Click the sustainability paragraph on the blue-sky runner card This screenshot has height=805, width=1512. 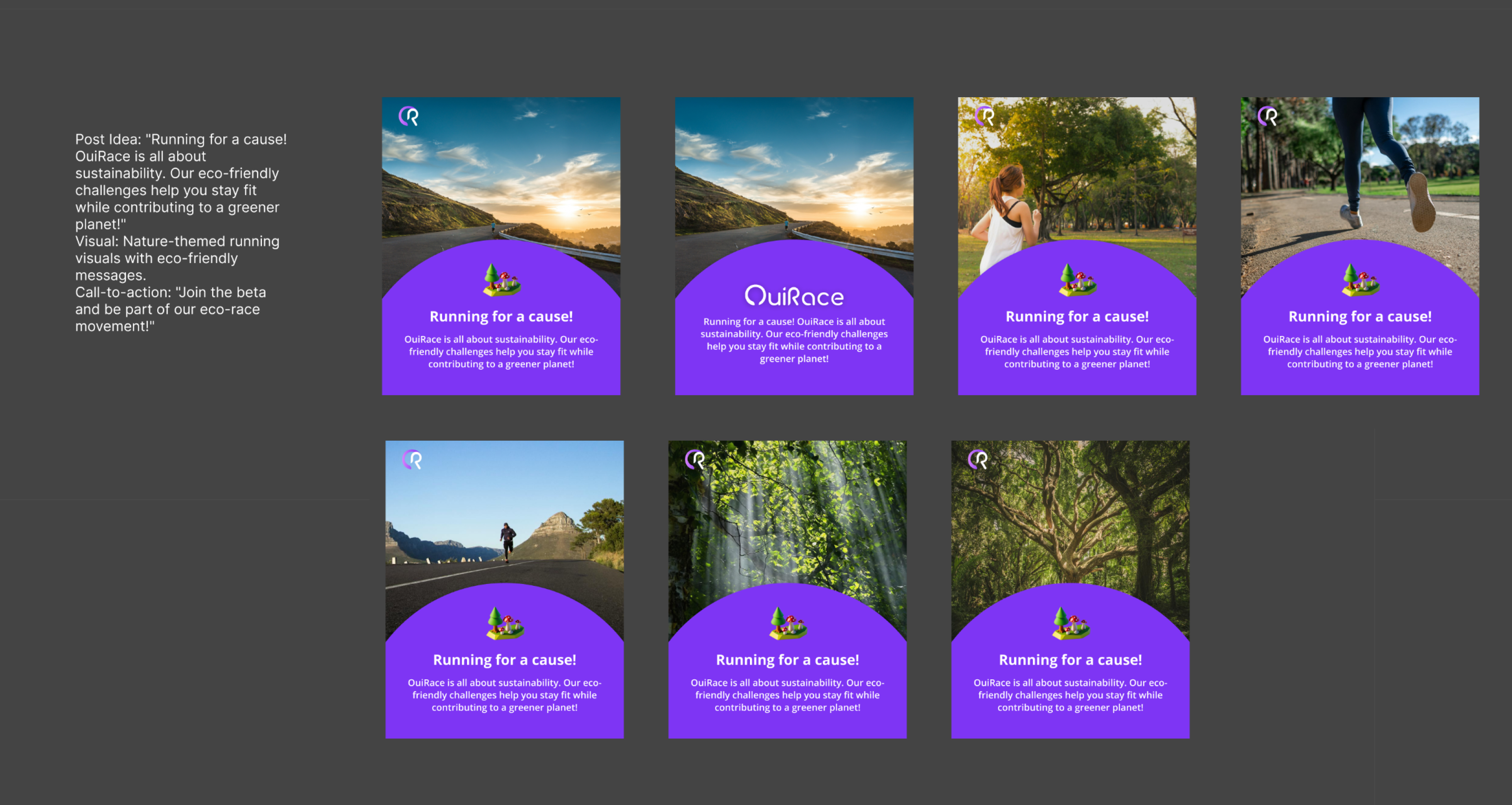(505, 695)
